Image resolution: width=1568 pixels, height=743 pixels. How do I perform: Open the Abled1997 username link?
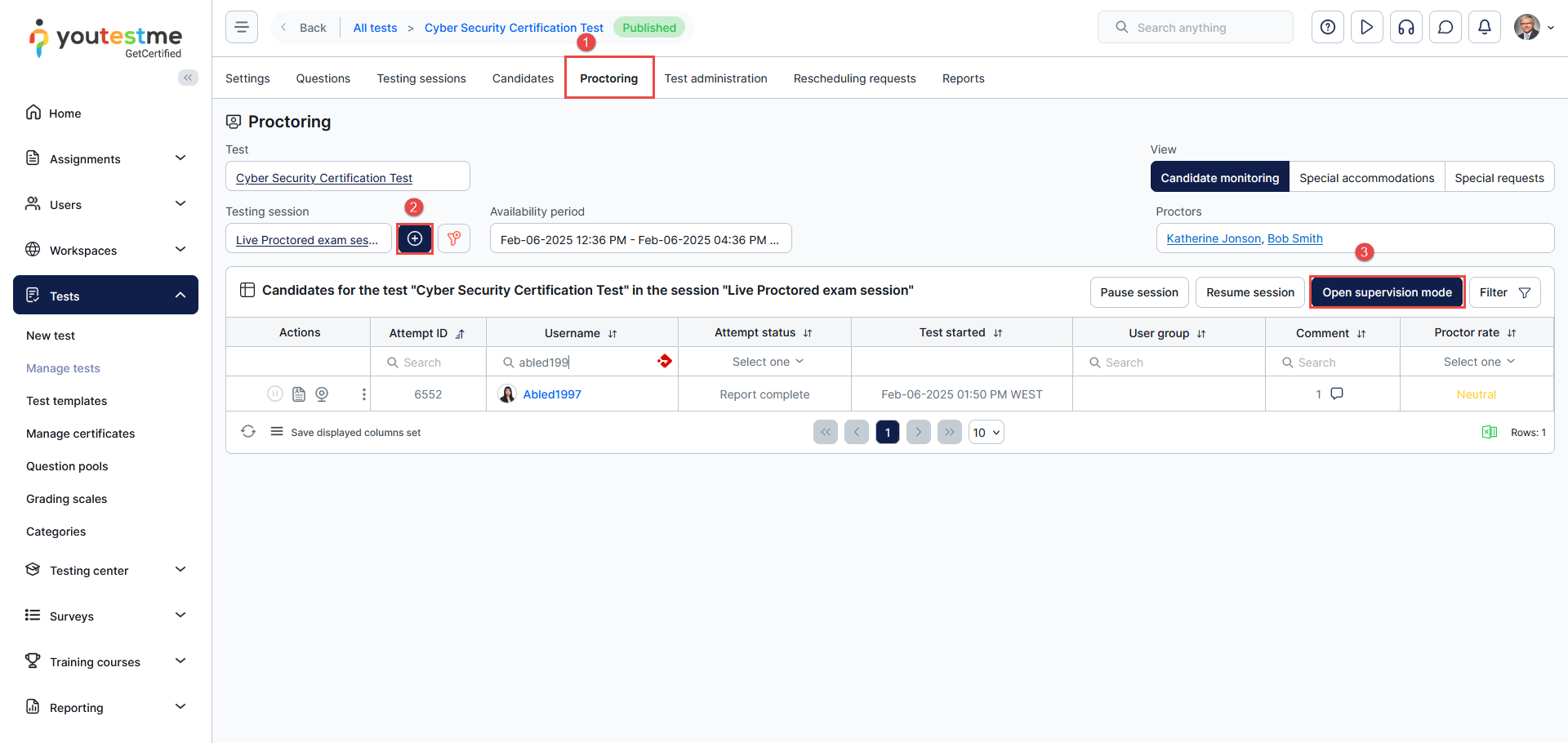(x=552, y=394)
